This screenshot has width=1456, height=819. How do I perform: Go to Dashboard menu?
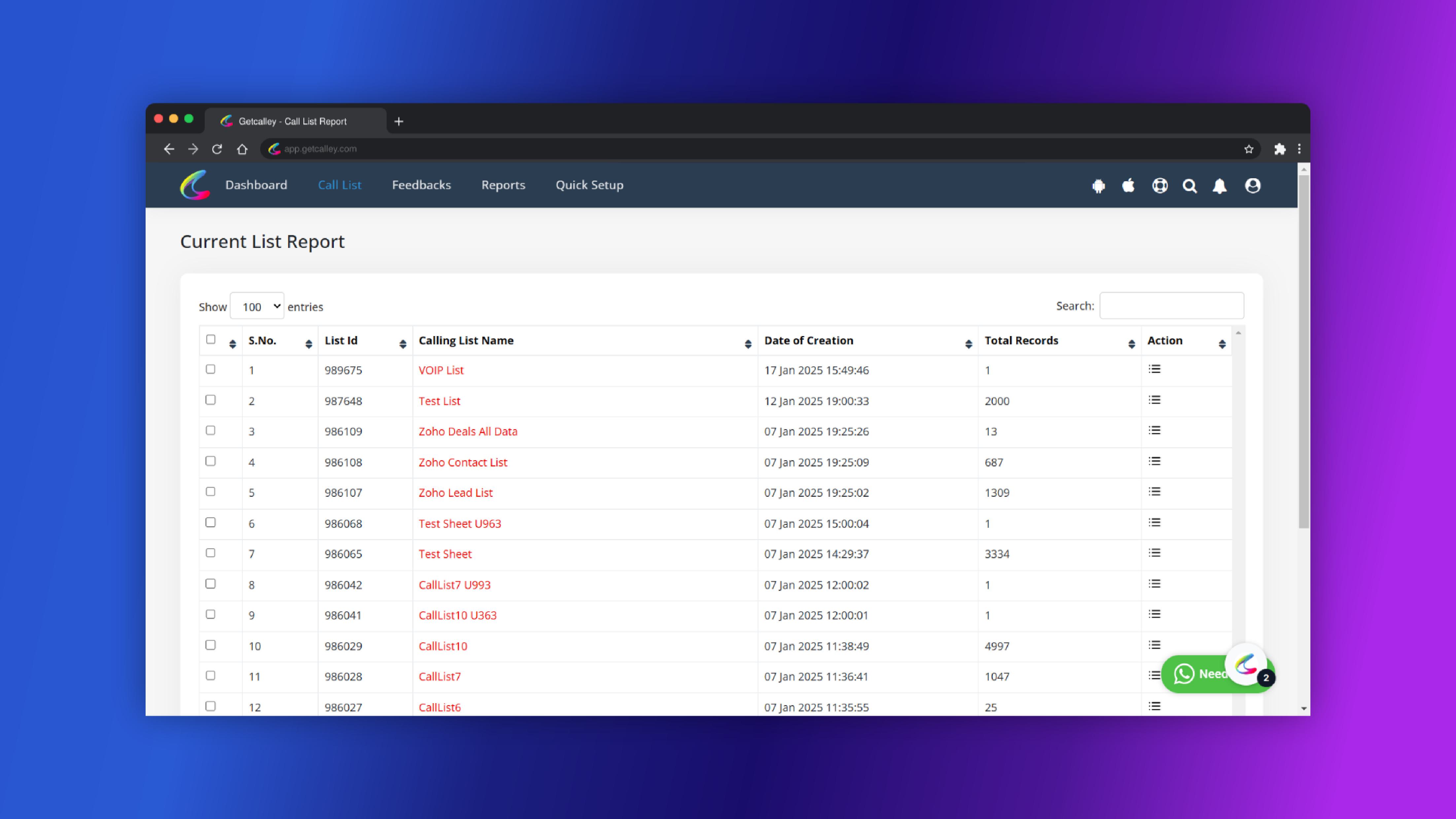point(256,185)
